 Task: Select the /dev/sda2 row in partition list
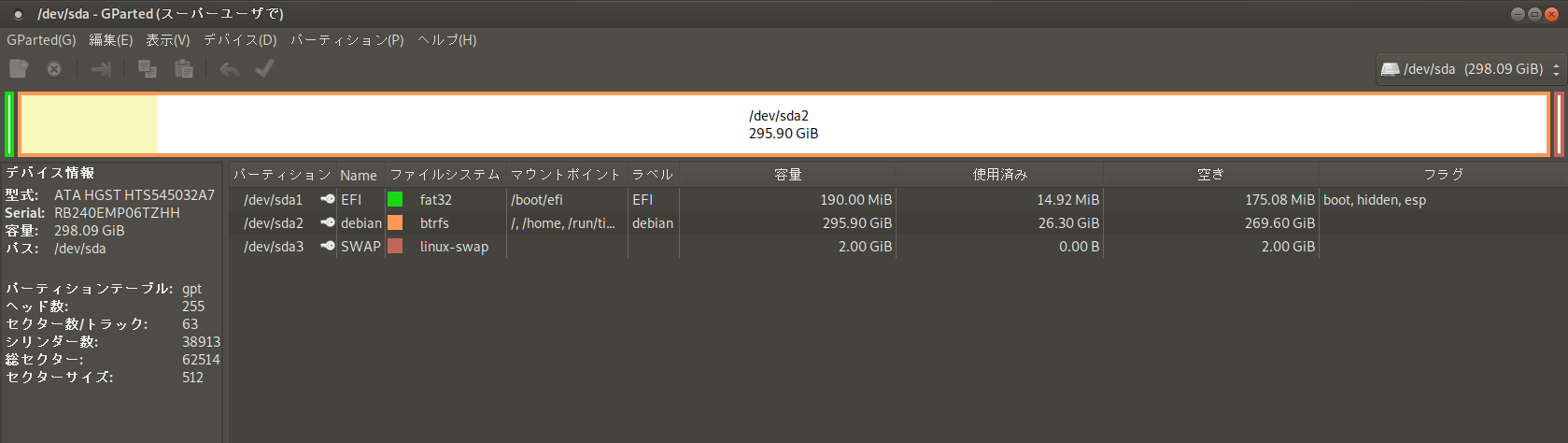[x=898, y=222]
